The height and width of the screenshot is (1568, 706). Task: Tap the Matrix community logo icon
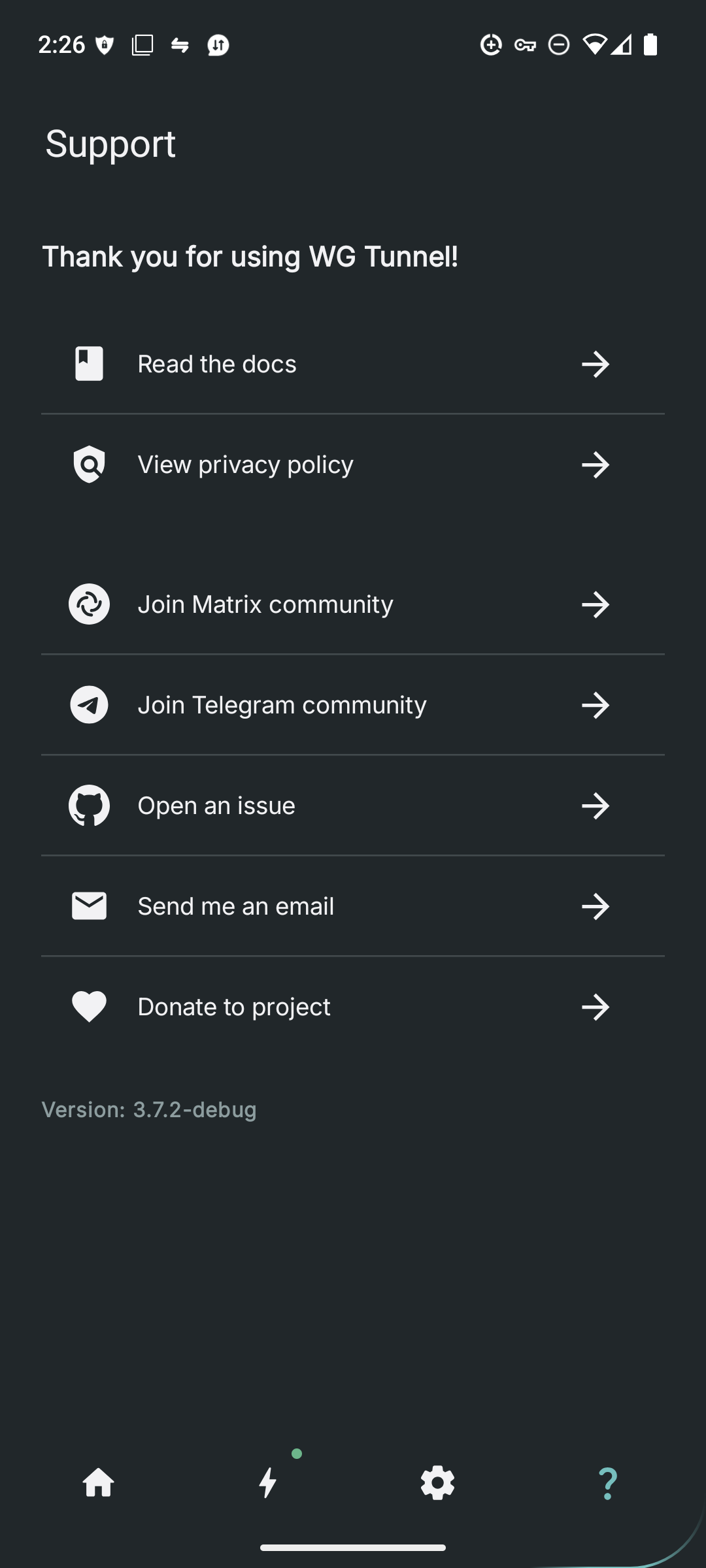click(89, 604)
